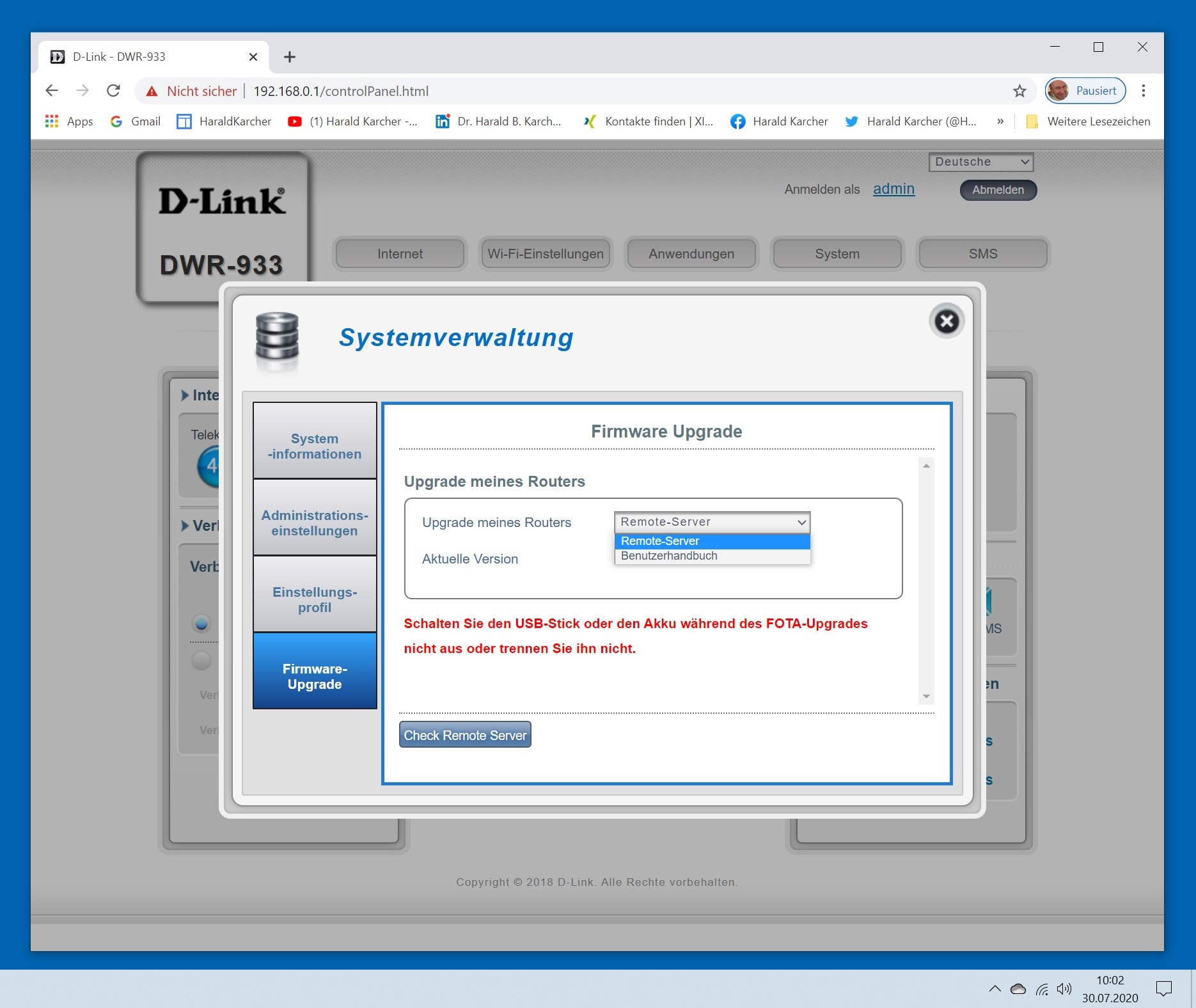The image size is (1196, 1008).
Task: Close the D-Link - DWR-933 tab
Action: tap(253, 57)
